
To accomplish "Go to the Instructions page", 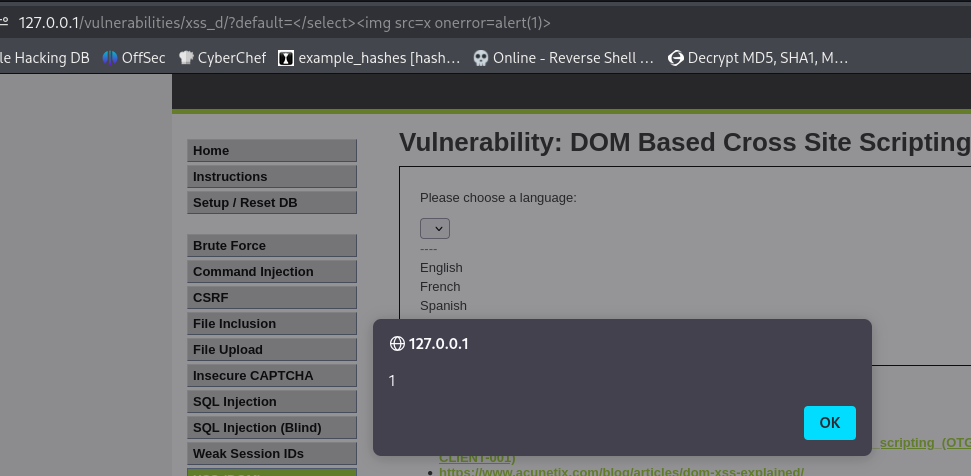I will [x=271, y=177].
